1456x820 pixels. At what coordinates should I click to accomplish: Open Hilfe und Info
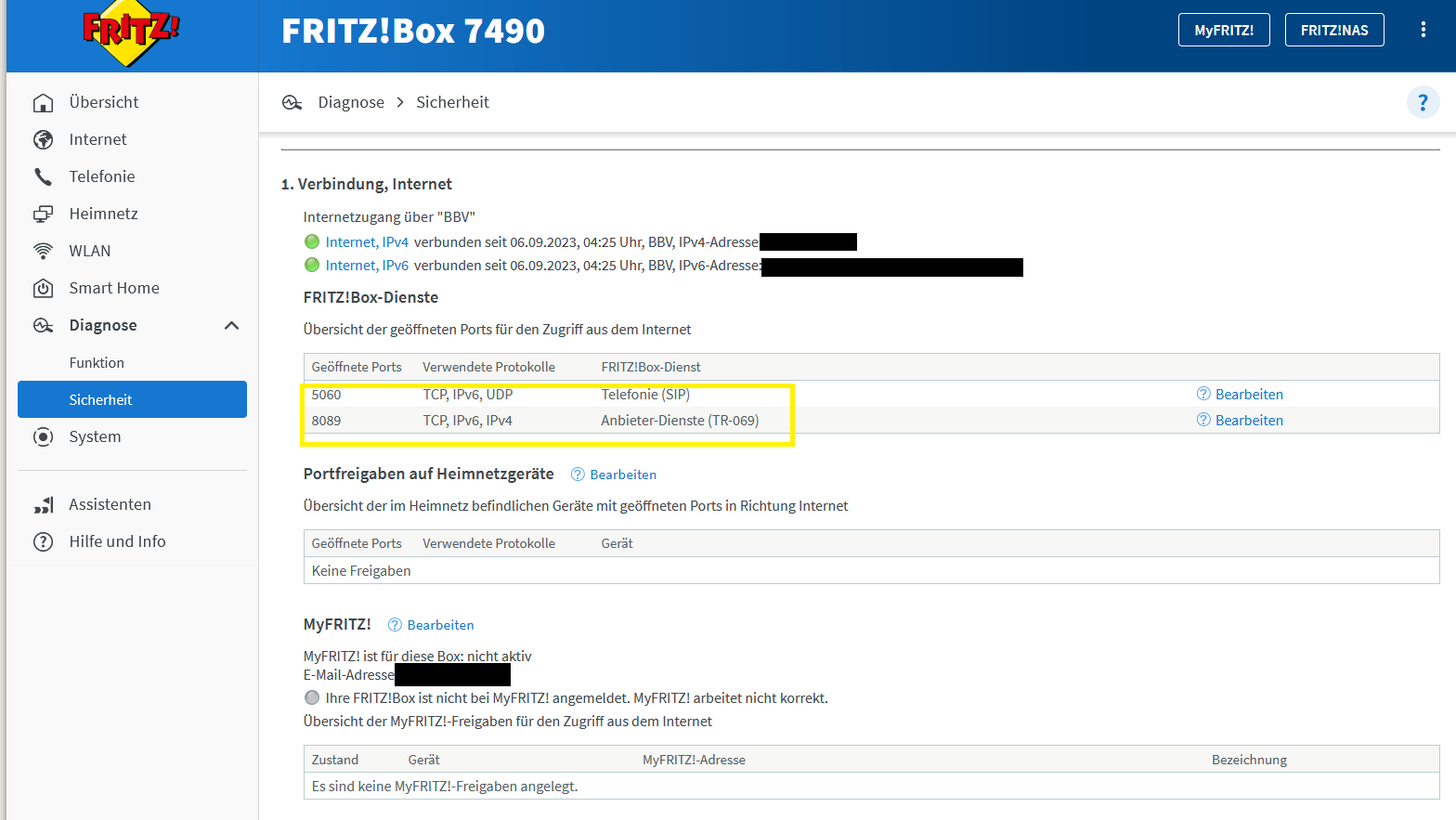pos(117,541)
